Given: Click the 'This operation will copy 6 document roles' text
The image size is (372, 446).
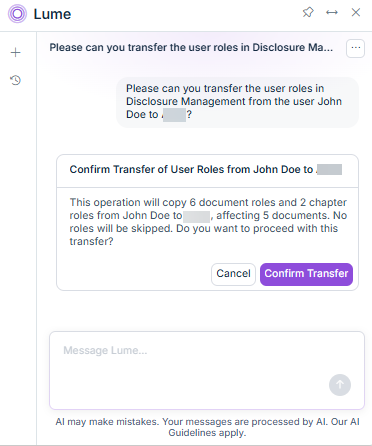Looking at the screenshot, I should (208, 222).
